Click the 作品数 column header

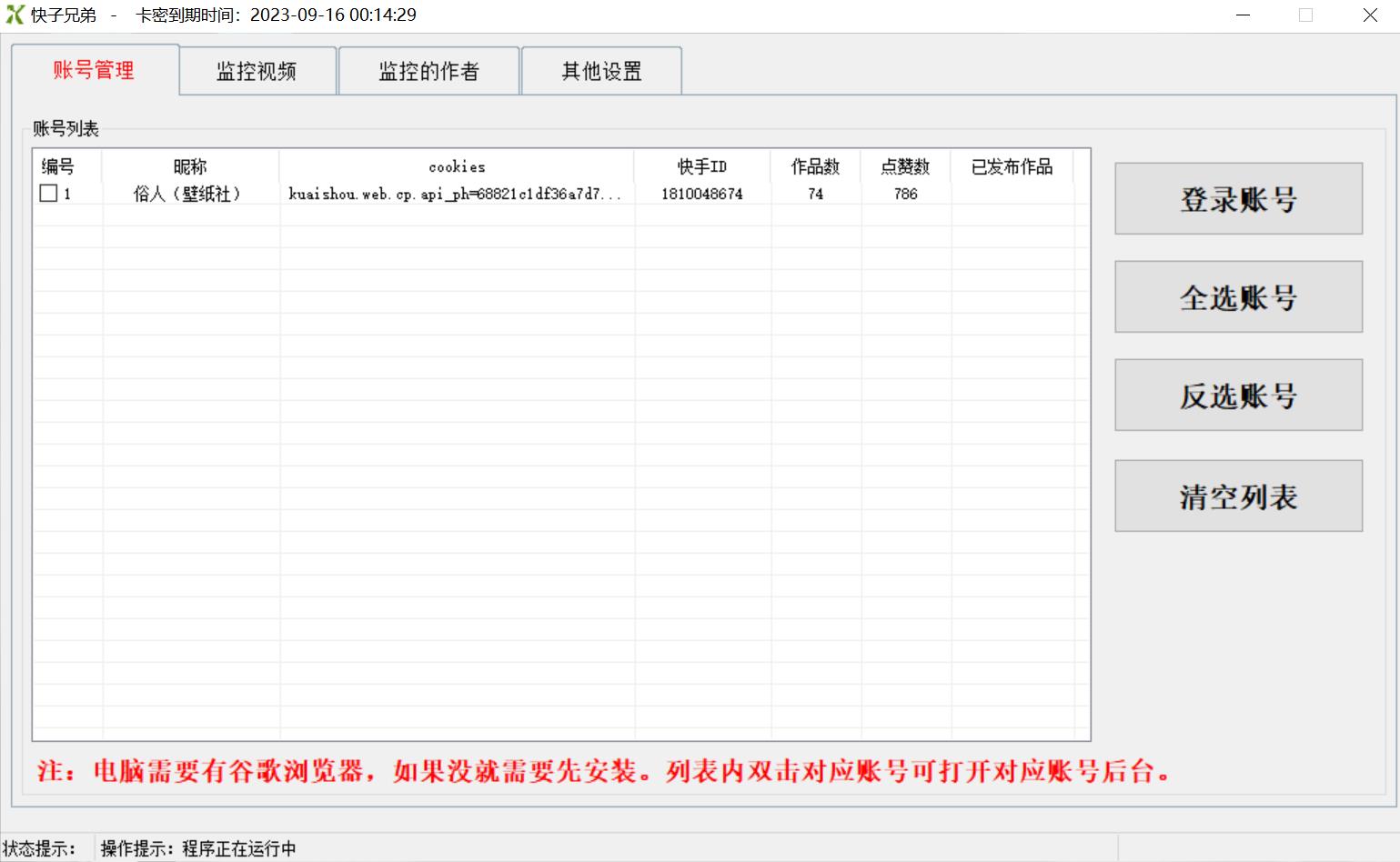click(815, 166)
